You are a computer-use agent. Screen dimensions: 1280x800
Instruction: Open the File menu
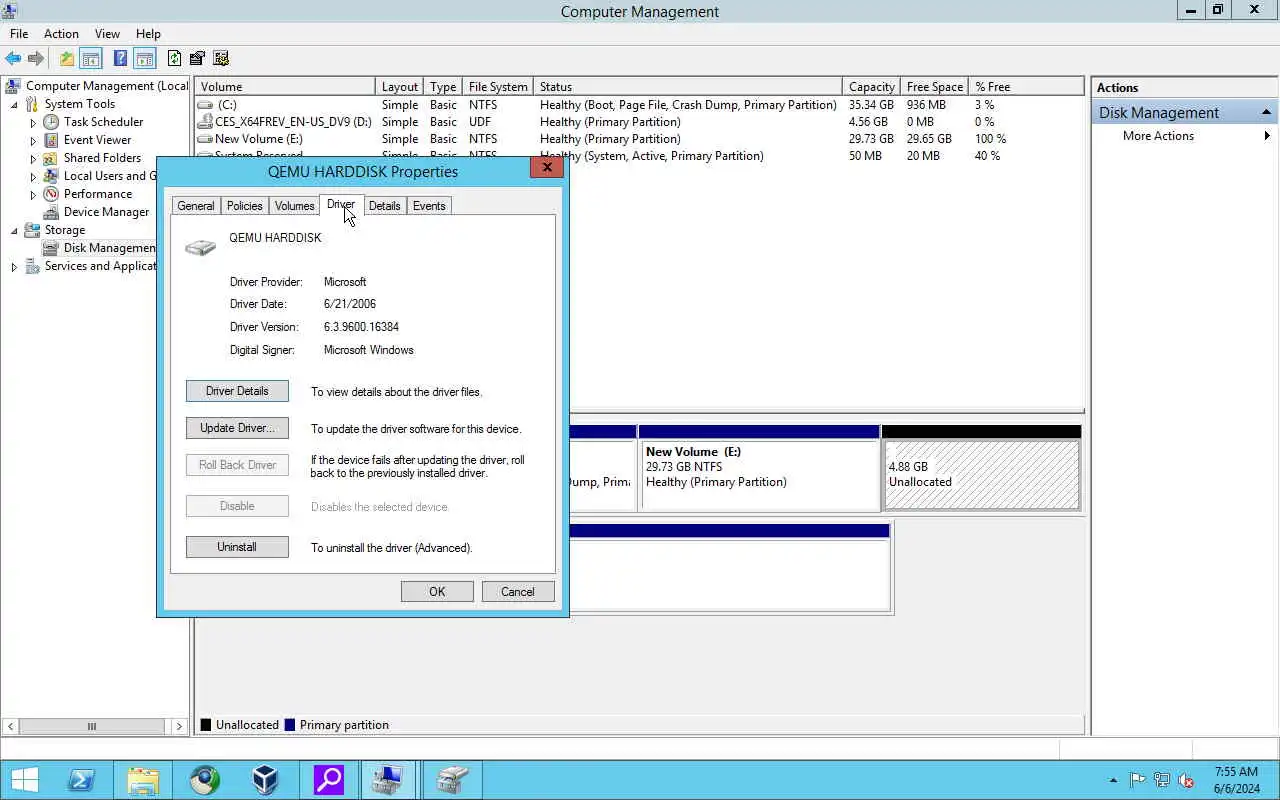[19, 34]
